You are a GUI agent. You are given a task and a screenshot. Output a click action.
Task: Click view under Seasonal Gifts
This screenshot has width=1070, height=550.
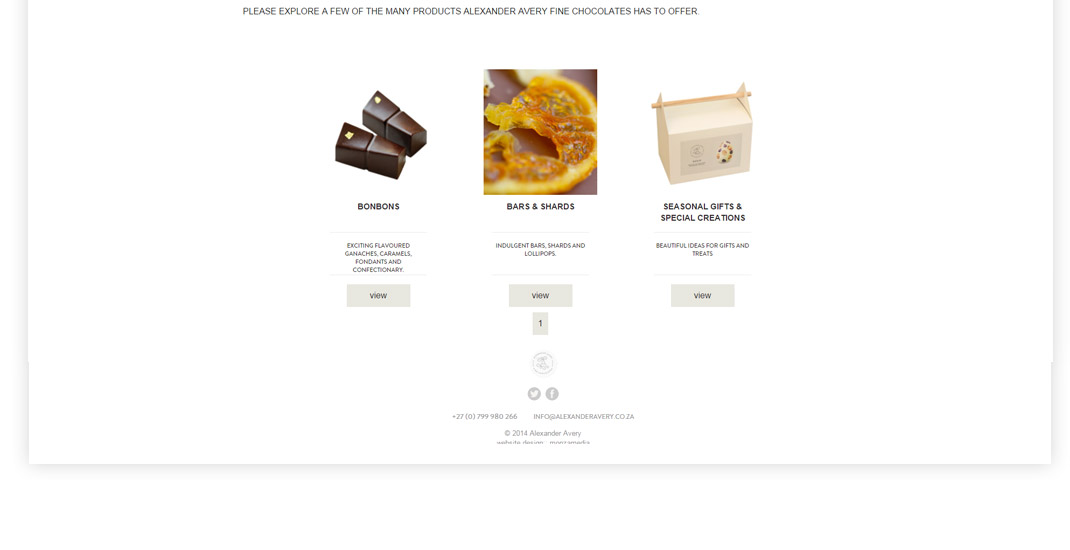(x=702, y=295)
